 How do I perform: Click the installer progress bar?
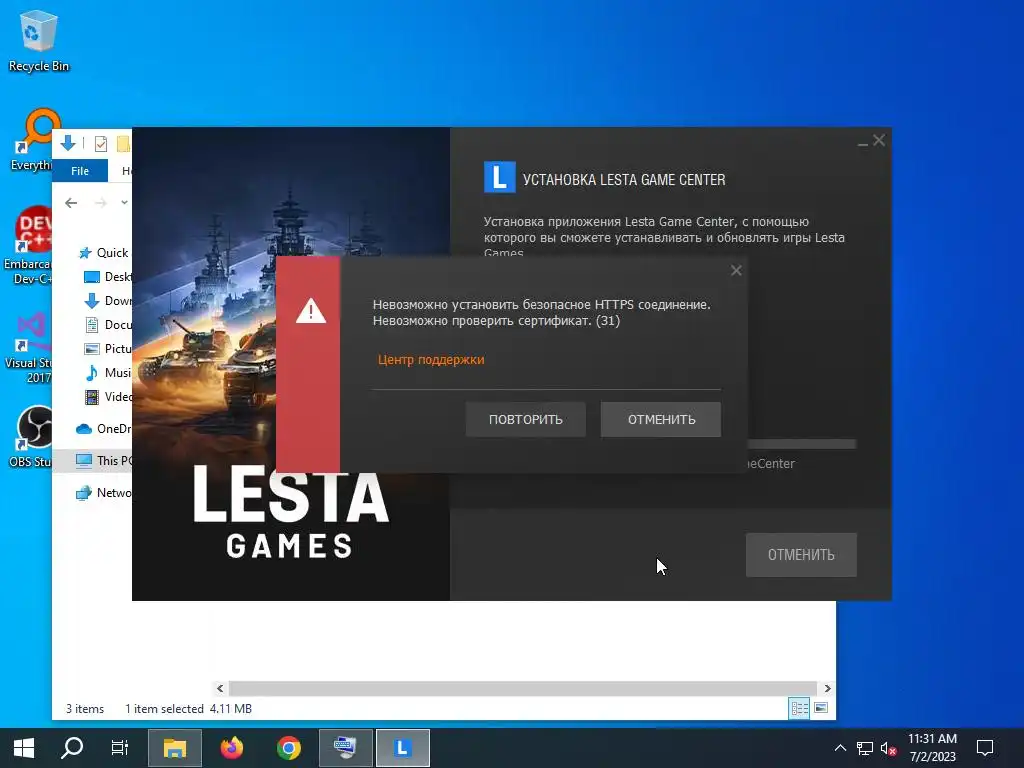(802, 444)
